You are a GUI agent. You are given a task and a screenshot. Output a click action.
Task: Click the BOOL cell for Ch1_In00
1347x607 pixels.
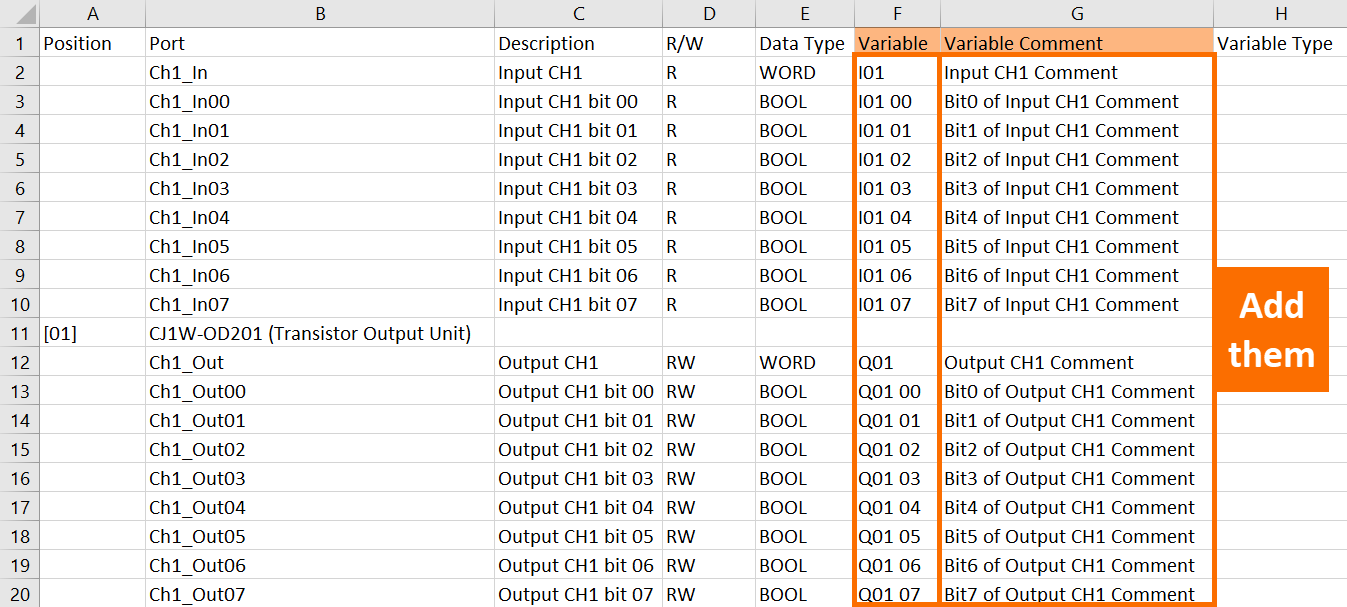click(802, 101)
